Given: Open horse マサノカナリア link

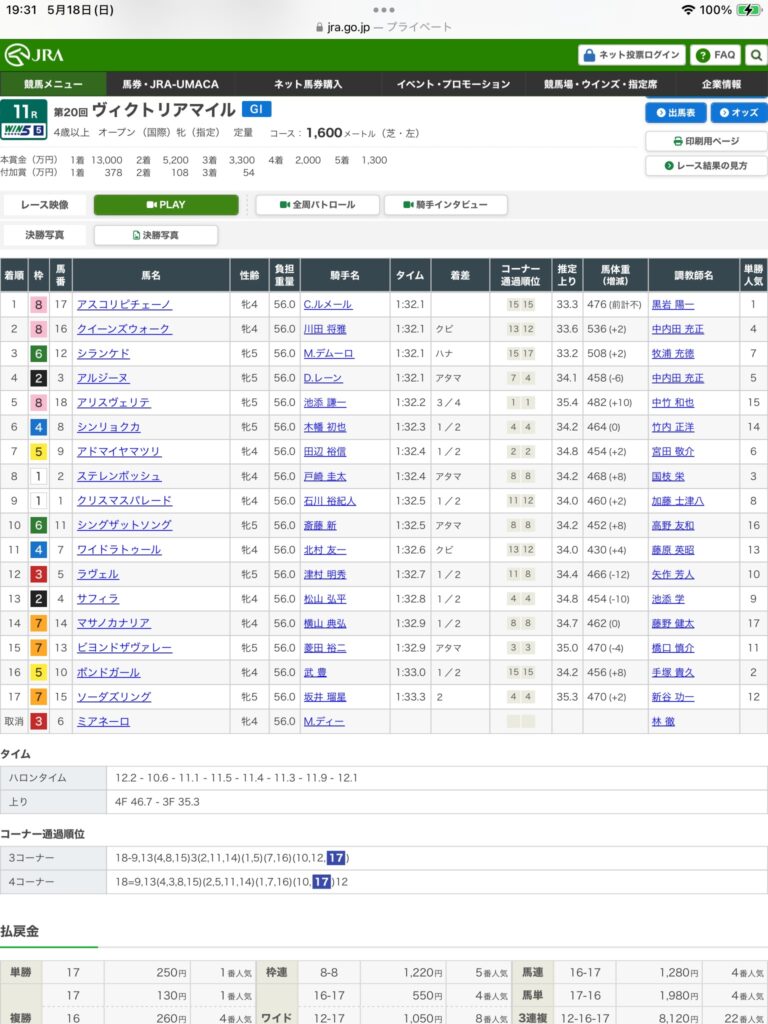Looking at the screenshot, I should click(x=114, y=623).
